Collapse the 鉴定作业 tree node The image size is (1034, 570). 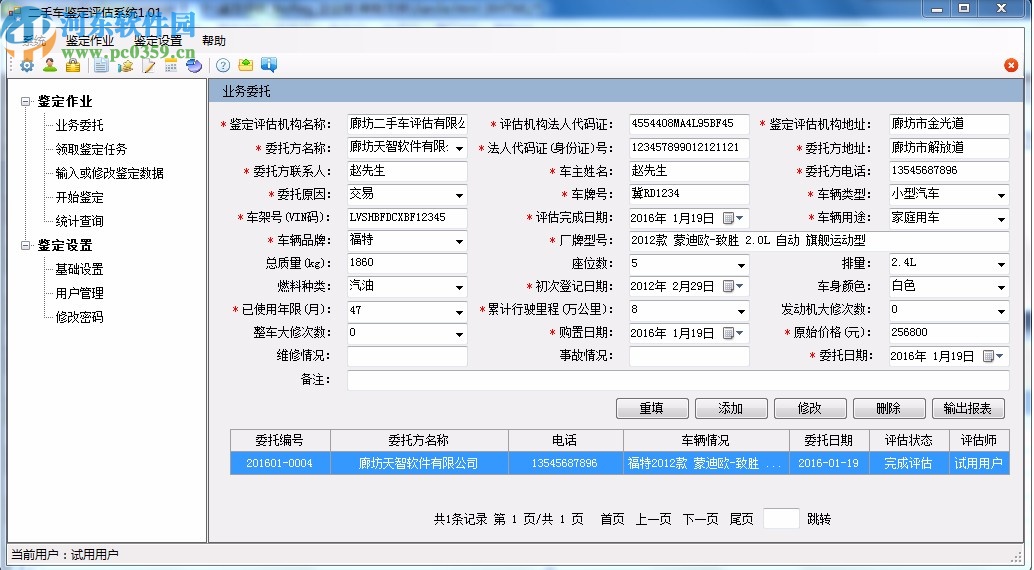(x=26, y=102)
